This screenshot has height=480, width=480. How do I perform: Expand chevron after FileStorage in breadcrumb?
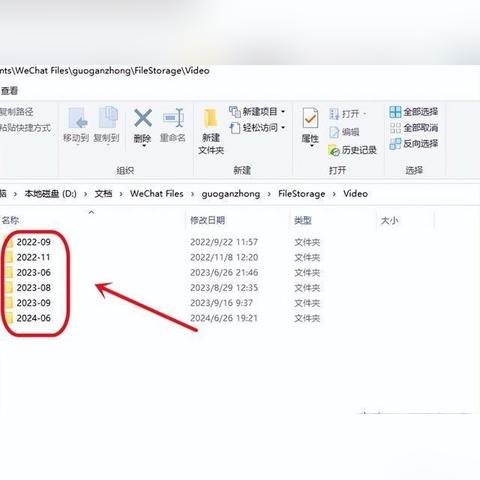pos(334,194)
